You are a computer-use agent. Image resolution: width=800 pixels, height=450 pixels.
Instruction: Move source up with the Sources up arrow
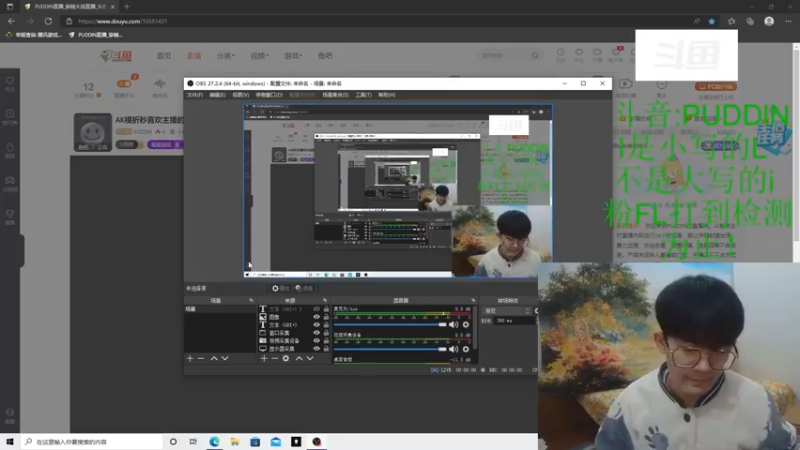coord(299,359)
